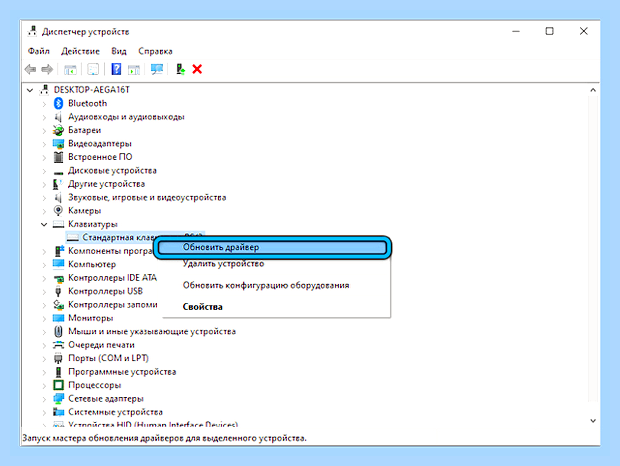Click the red X uninstall device icon
Image resolution: width=620 pixels, height=466 pixels.
tap(197, 69)
